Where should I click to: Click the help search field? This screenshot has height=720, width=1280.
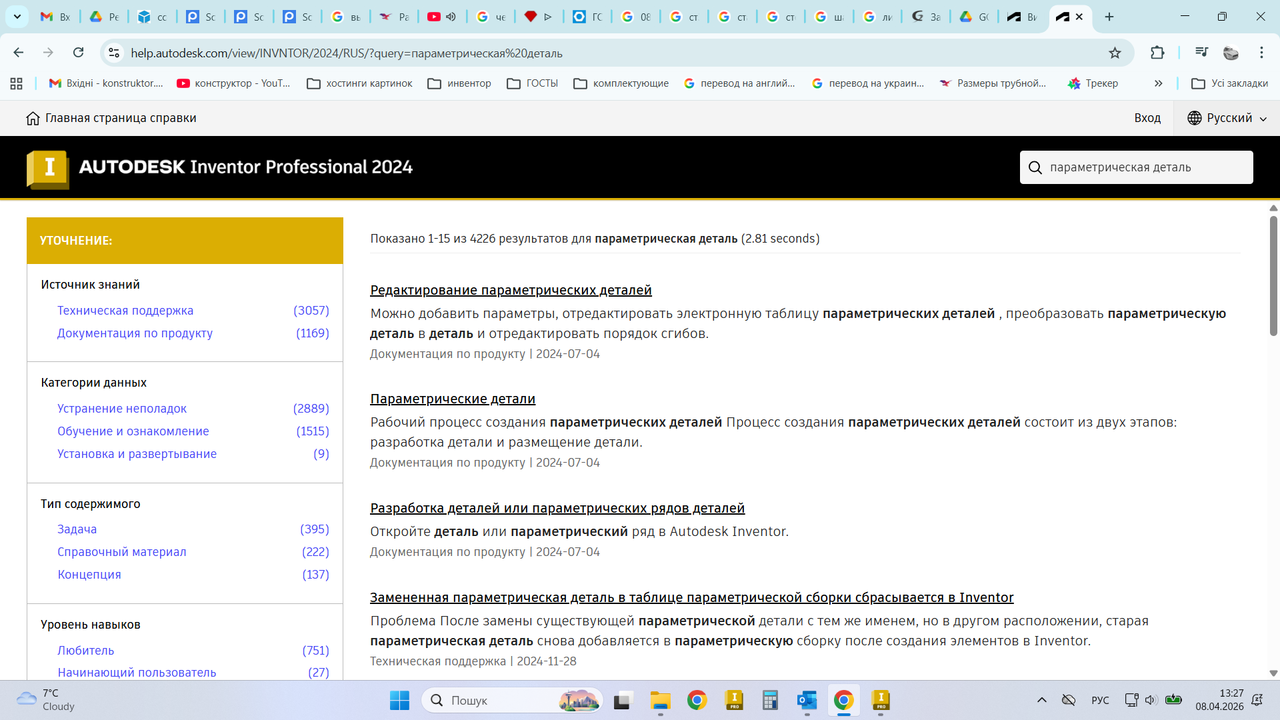pyautogui.click(x=1136, y=168)
